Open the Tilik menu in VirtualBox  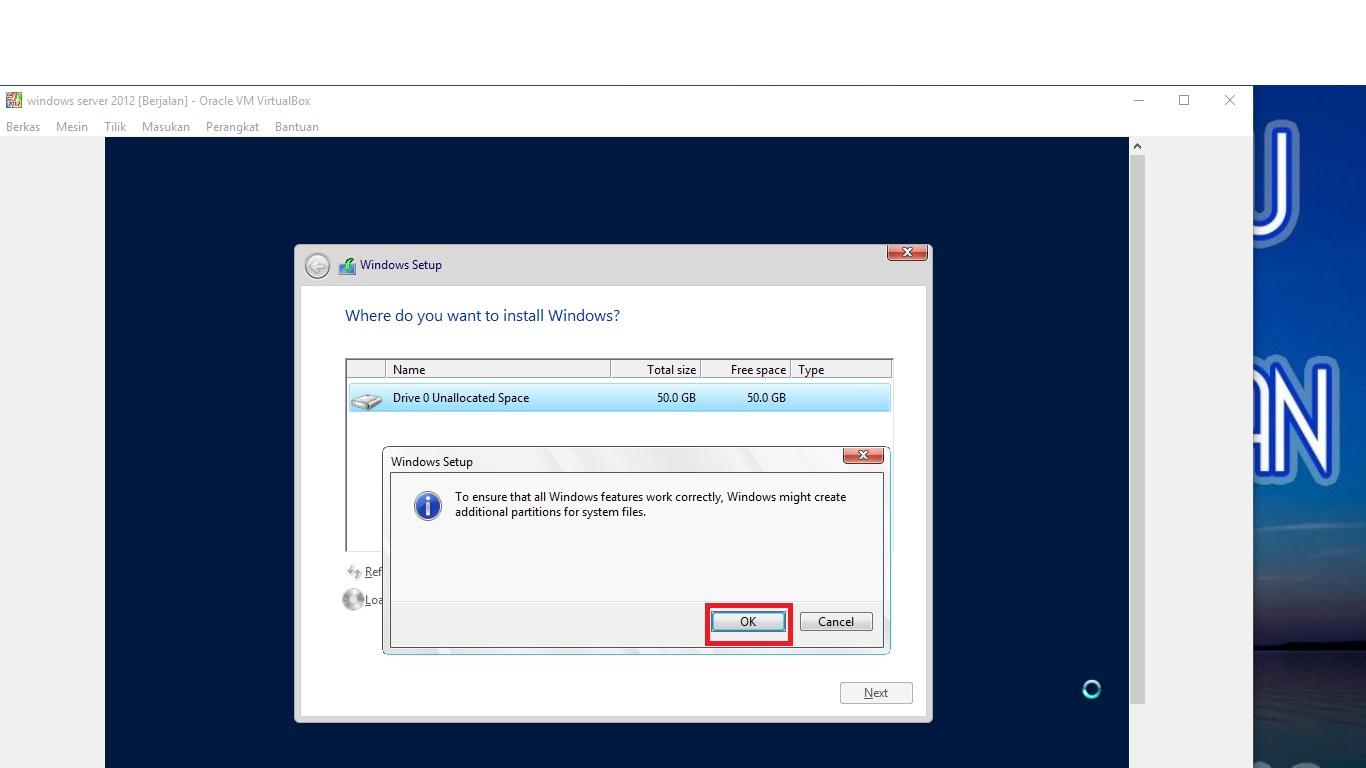click(115, 127)
